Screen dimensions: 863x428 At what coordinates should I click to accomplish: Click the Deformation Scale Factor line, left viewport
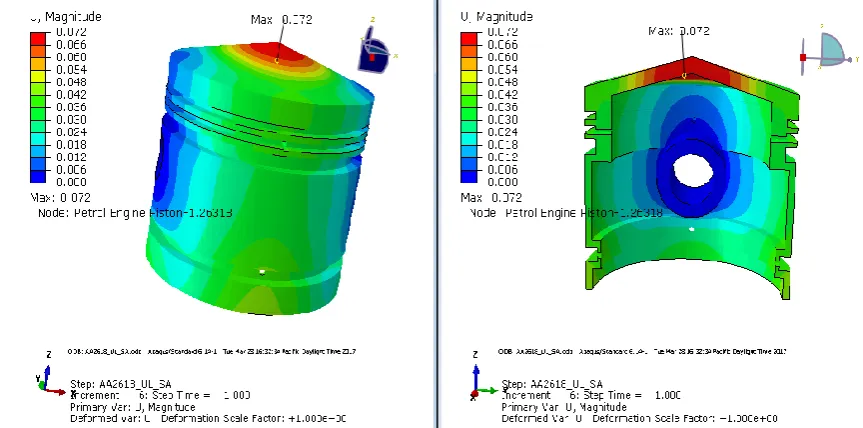tap(208, 419)
